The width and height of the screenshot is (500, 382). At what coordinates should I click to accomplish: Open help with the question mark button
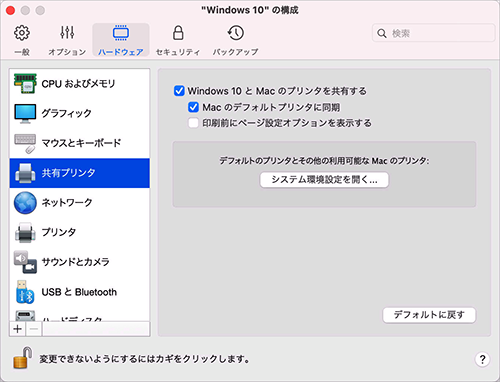482,359
